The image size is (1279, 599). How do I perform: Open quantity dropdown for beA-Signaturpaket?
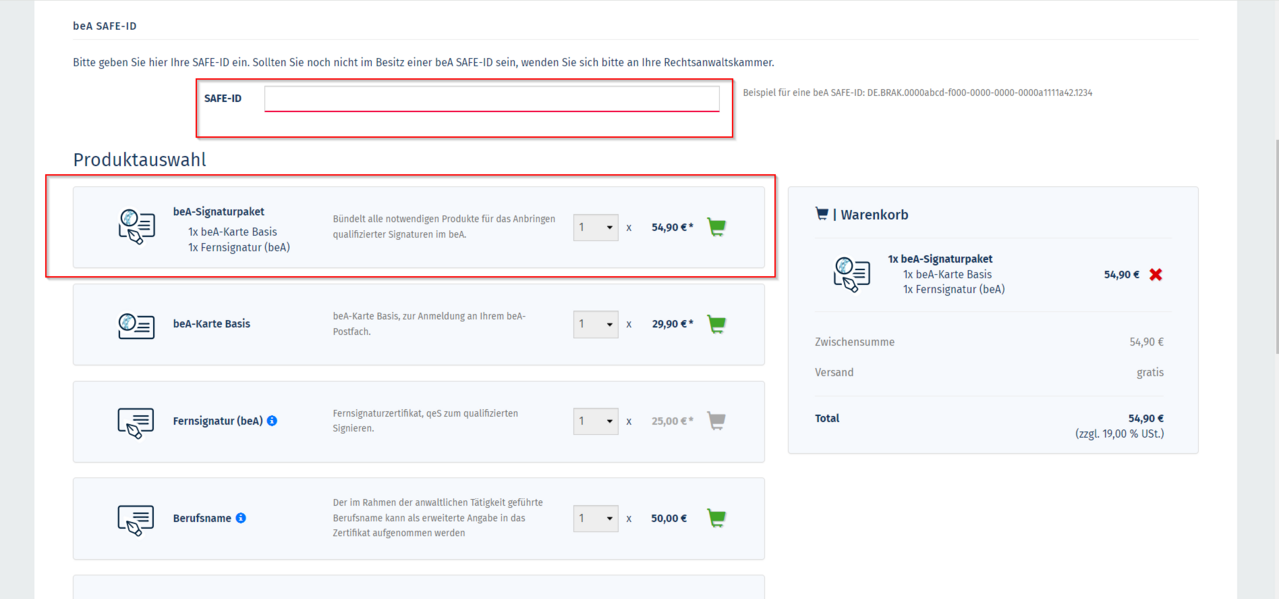[x=596, y=227]
